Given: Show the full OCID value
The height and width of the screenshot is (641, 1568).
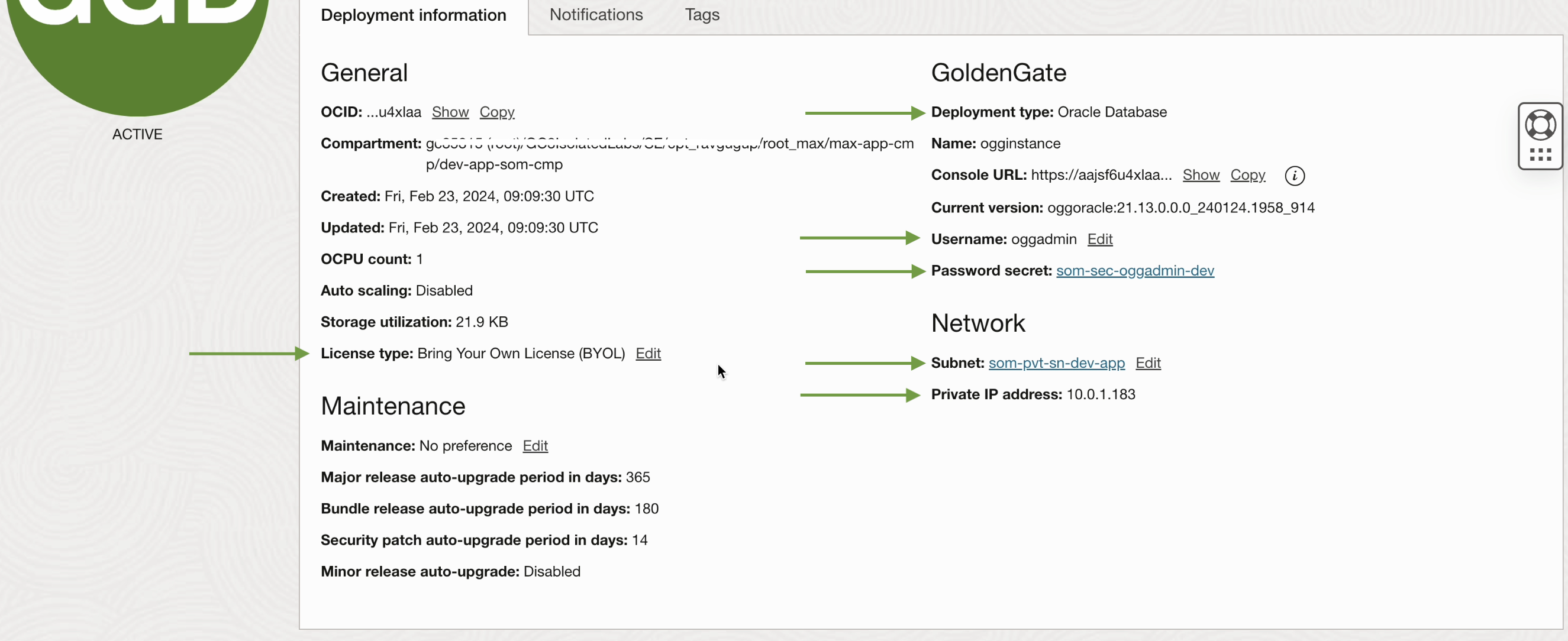Looking at the screenshot, I should tap(450, 112).
